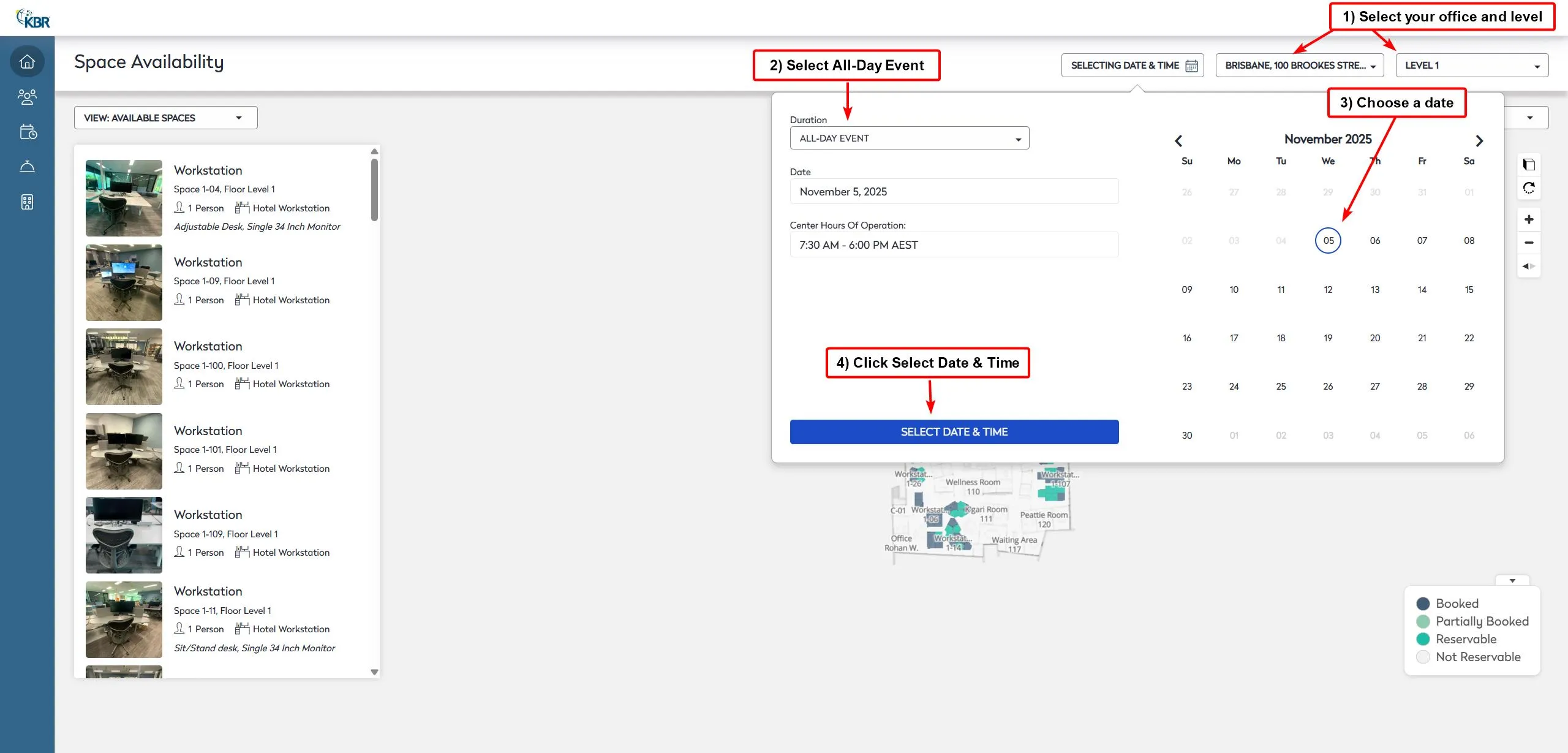
Task: Open the Level 1 selector
Action: (1471, 65)
